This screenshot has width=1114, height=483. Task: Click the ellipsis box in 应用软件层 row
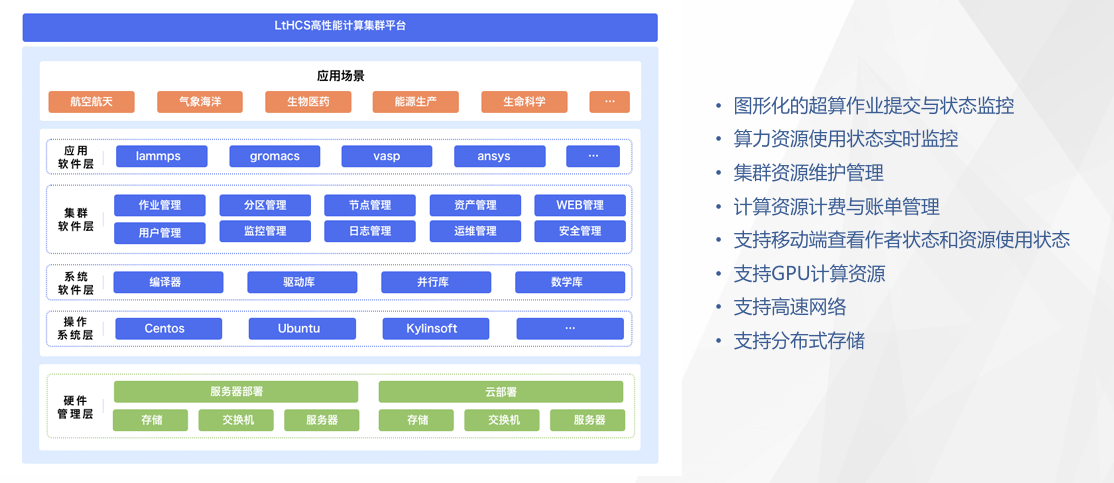(593, 156)
